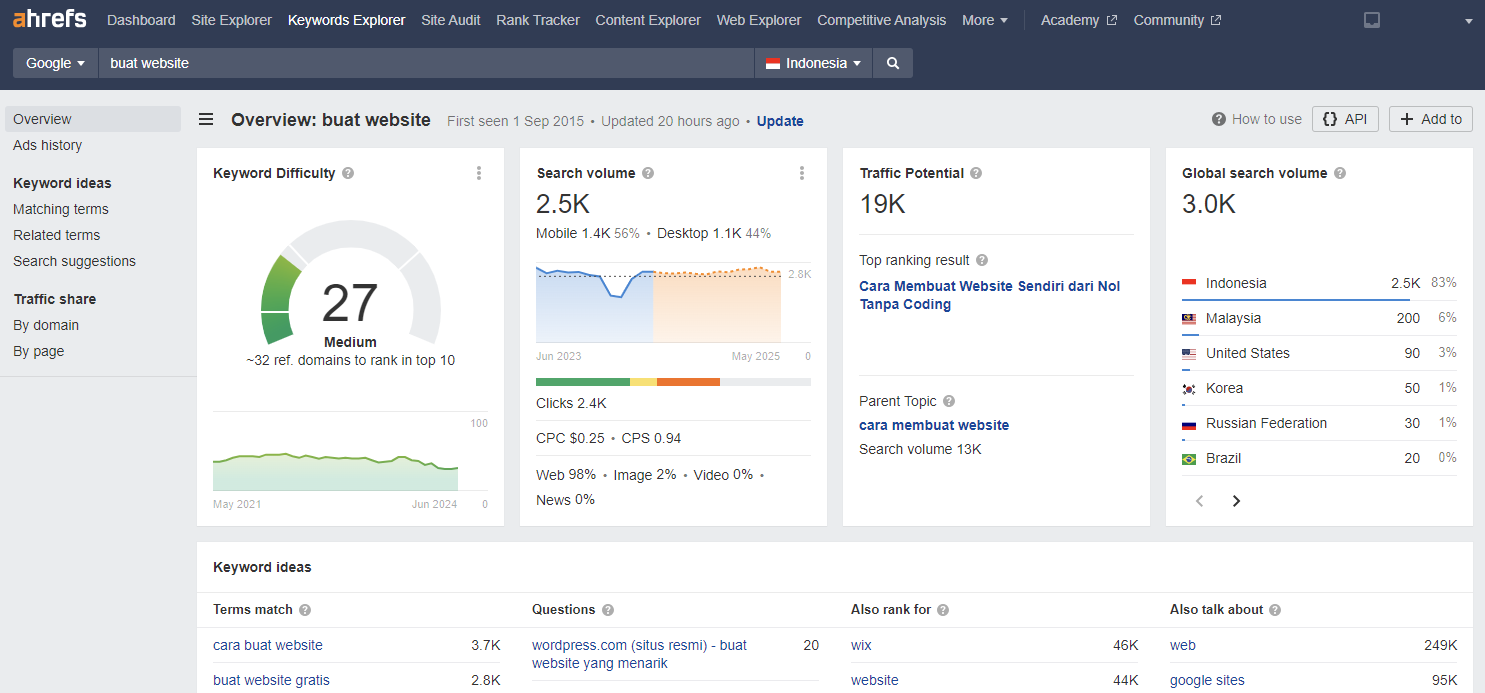
Task: Go to next page of countries list
Action: click(x=1236, y=501)
